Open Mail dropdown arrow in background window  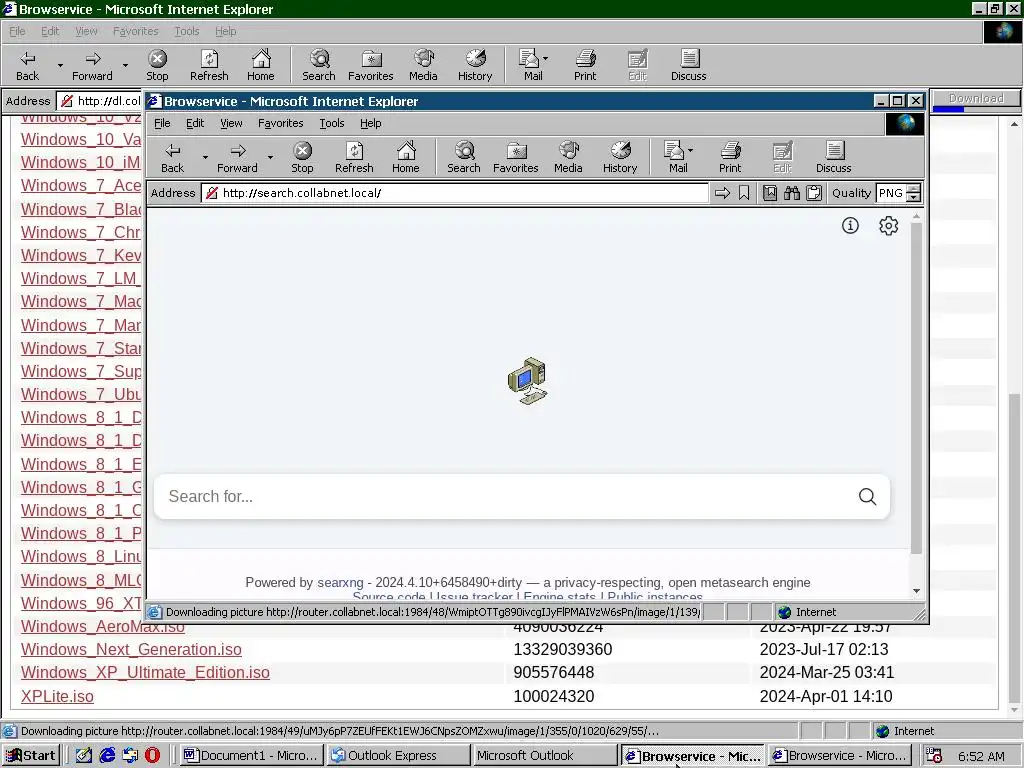(545, 58)
